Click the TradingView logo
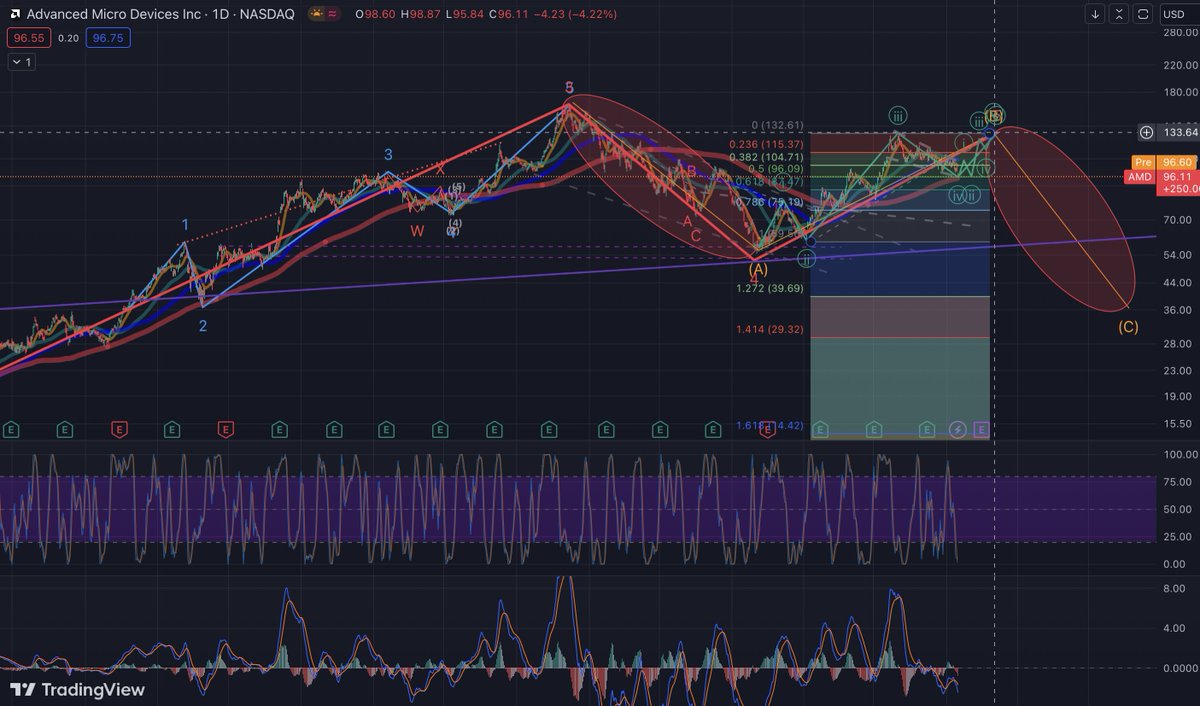Screen dimensions: 1200x706 pos(77,690)
